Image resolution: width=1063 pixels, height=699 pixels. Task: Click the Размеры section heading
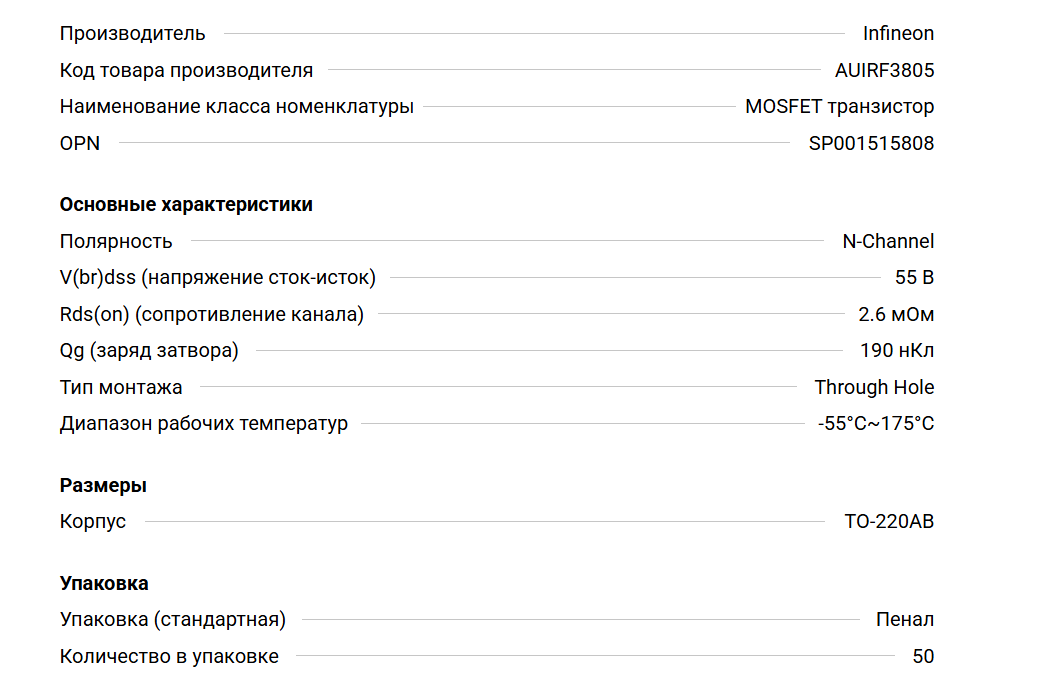(103, 486)
